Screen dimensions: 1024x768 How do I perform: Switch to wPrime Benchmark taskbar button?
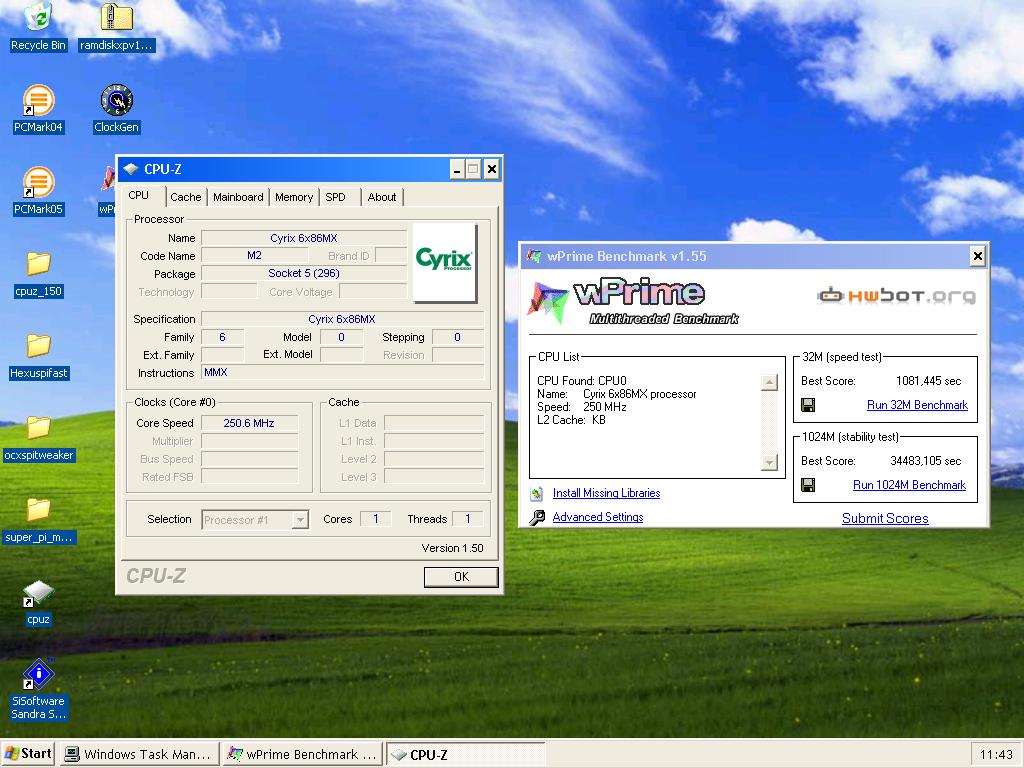point(302,754)
